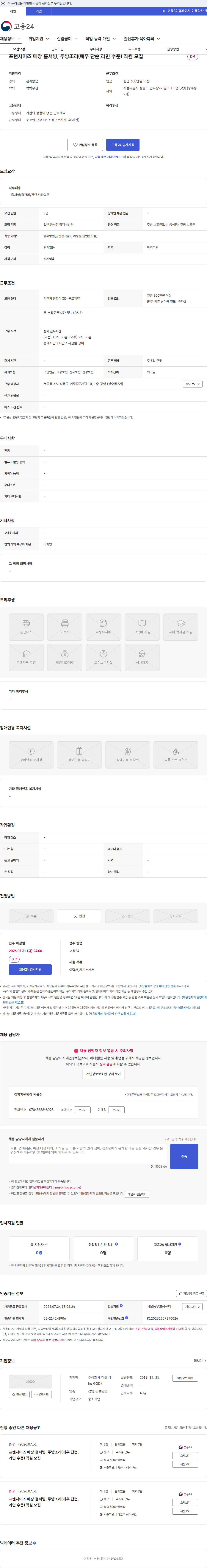This screenshot has width=207, height=1568.
Task: Click the 면접 selection method icon
Action: coord(79,916)
